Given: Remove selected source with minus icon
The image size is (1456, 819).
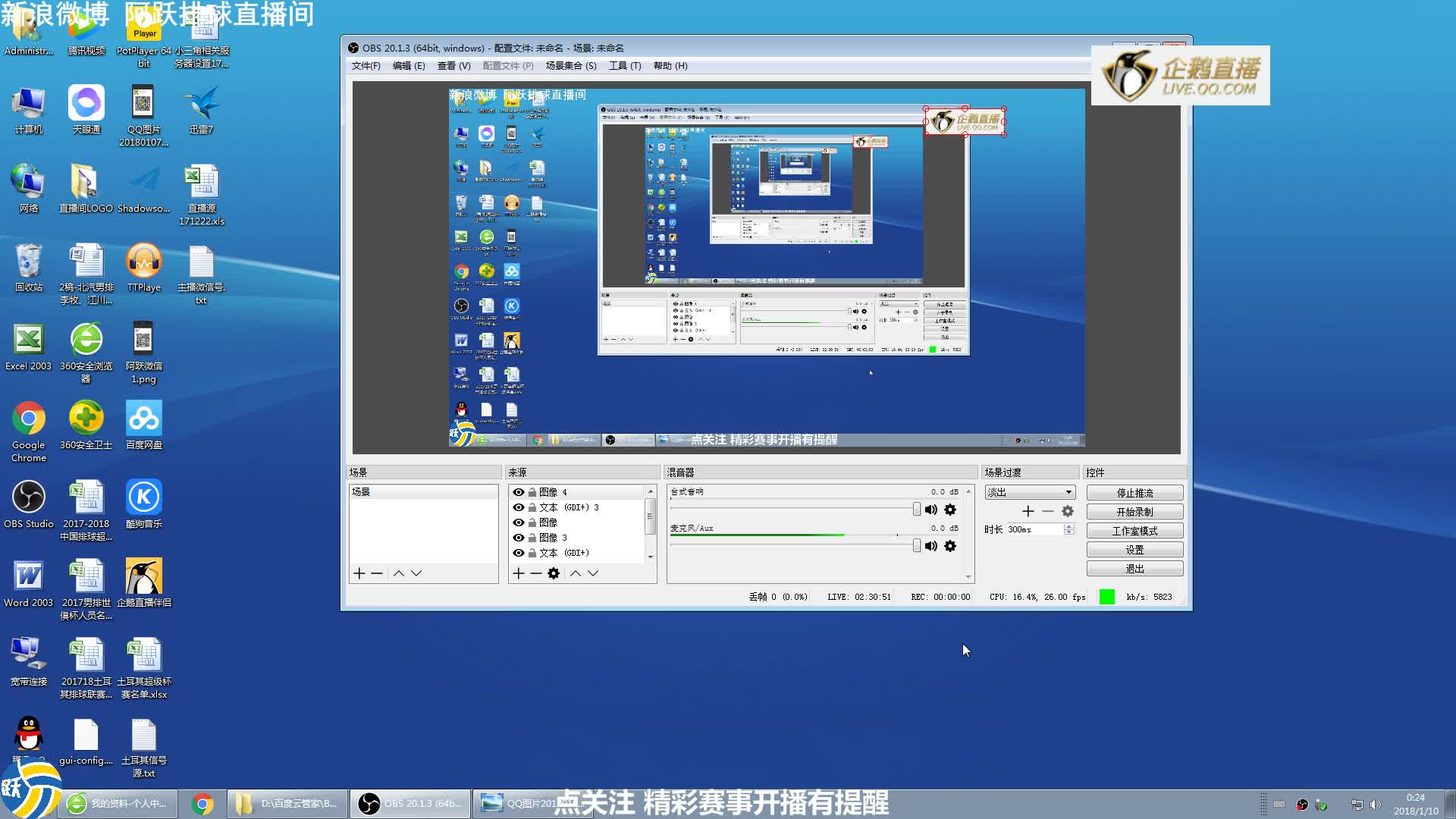Looking at the screenshot, I should (535, 573).
